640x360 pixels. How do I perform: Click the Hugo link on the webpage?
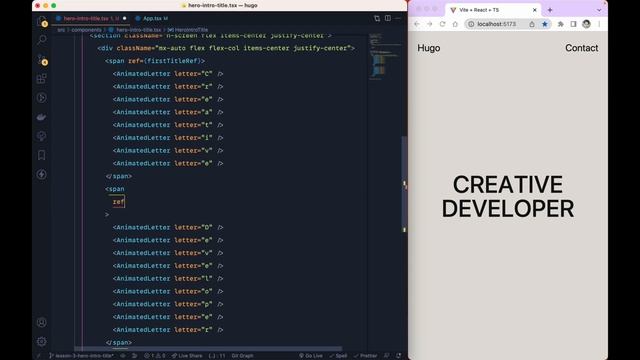[429, 48]
